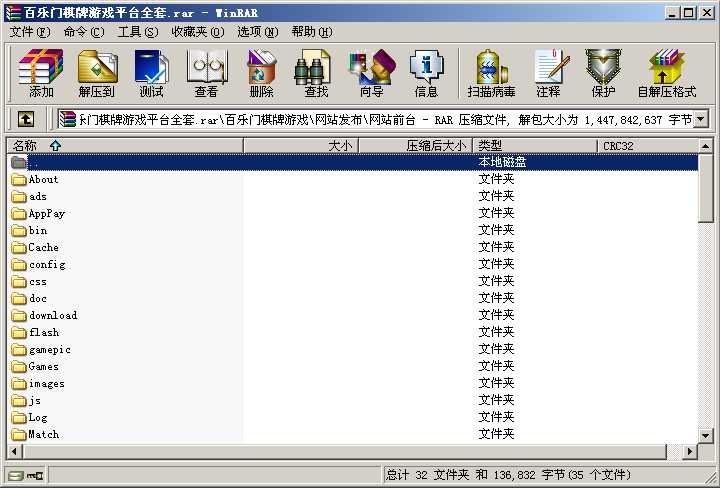The width and height of the screenshot is (720, 488).
Task: Select the parent directory '..' row
Action: click(353, 162)
